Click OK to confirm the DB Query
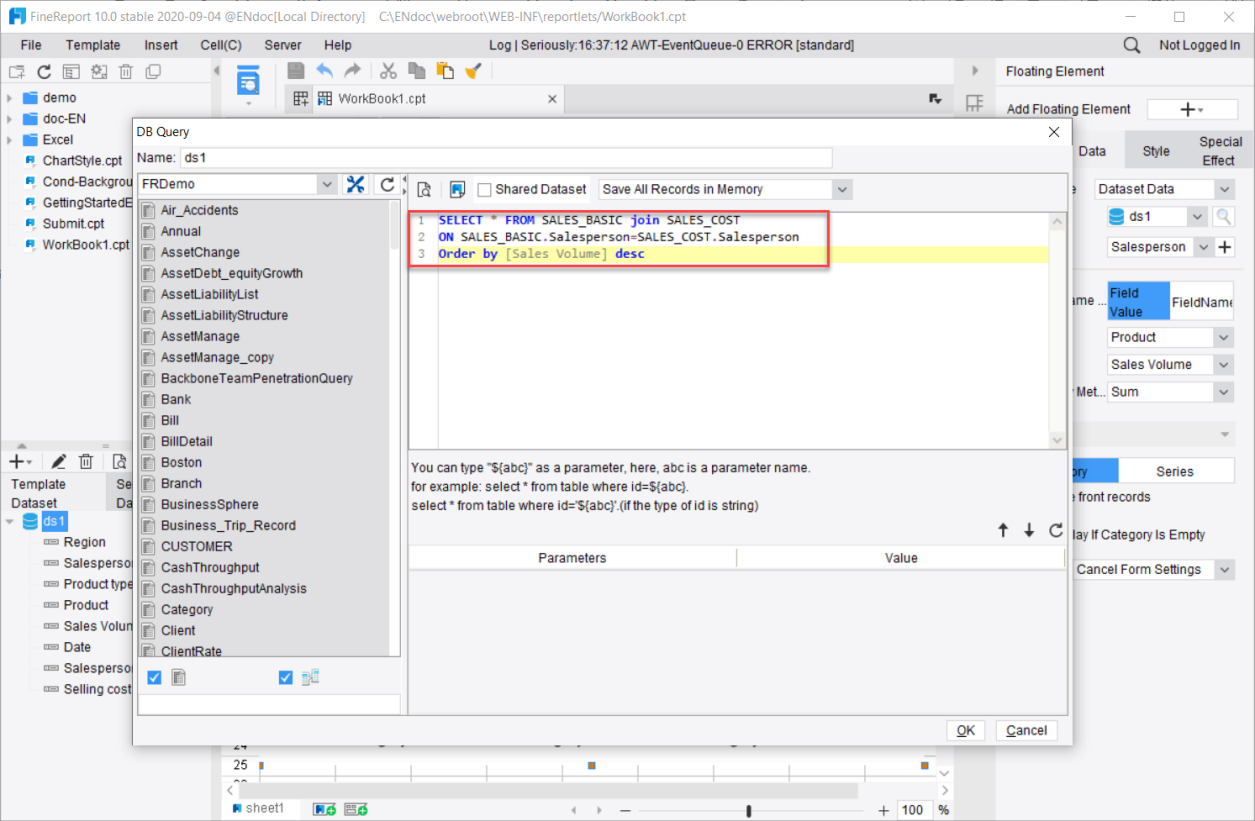This screenshot has width=1255, height=821. click(x=965, y=730)
